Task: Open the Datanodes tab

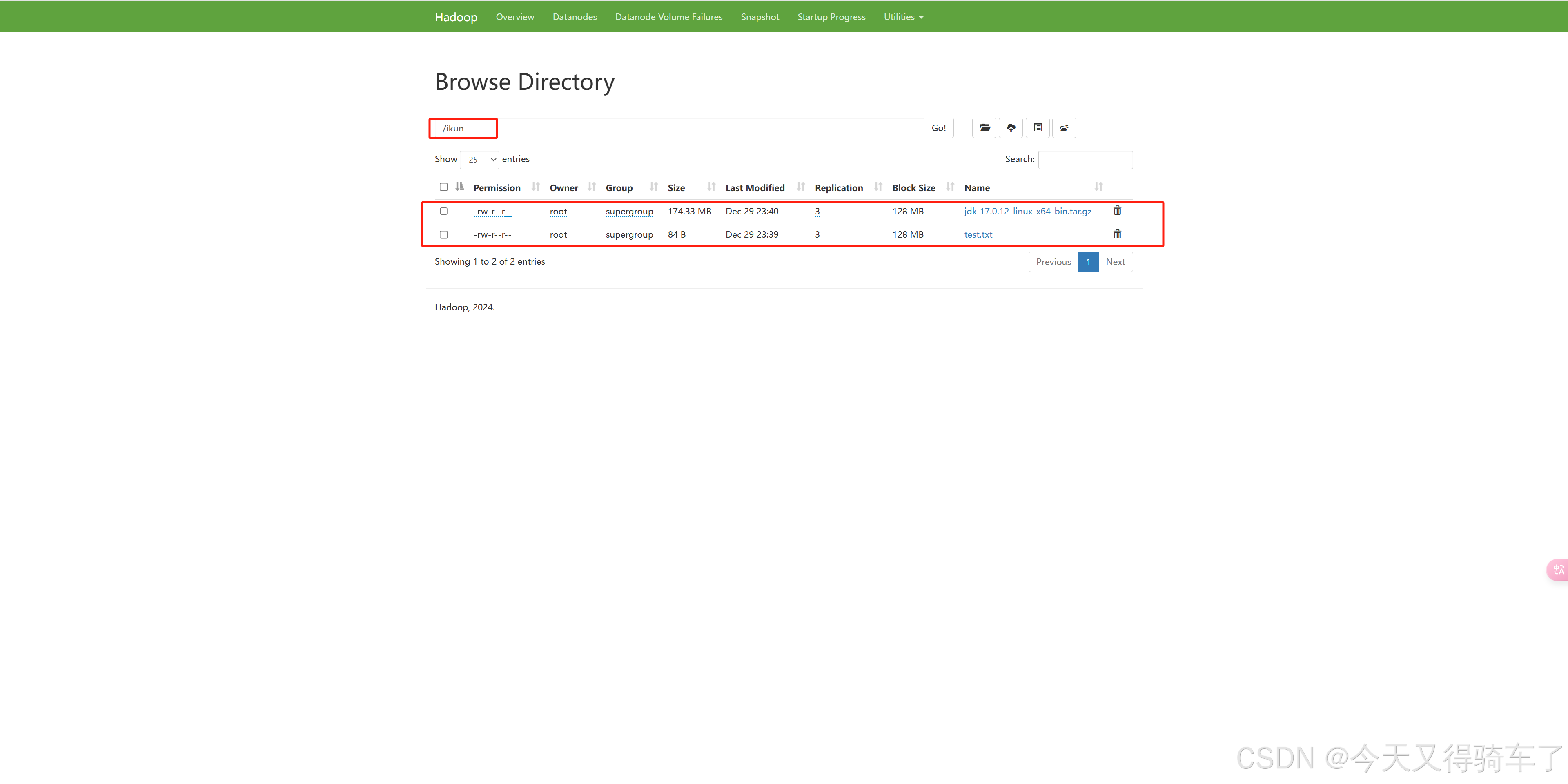Action: point(574,17)
